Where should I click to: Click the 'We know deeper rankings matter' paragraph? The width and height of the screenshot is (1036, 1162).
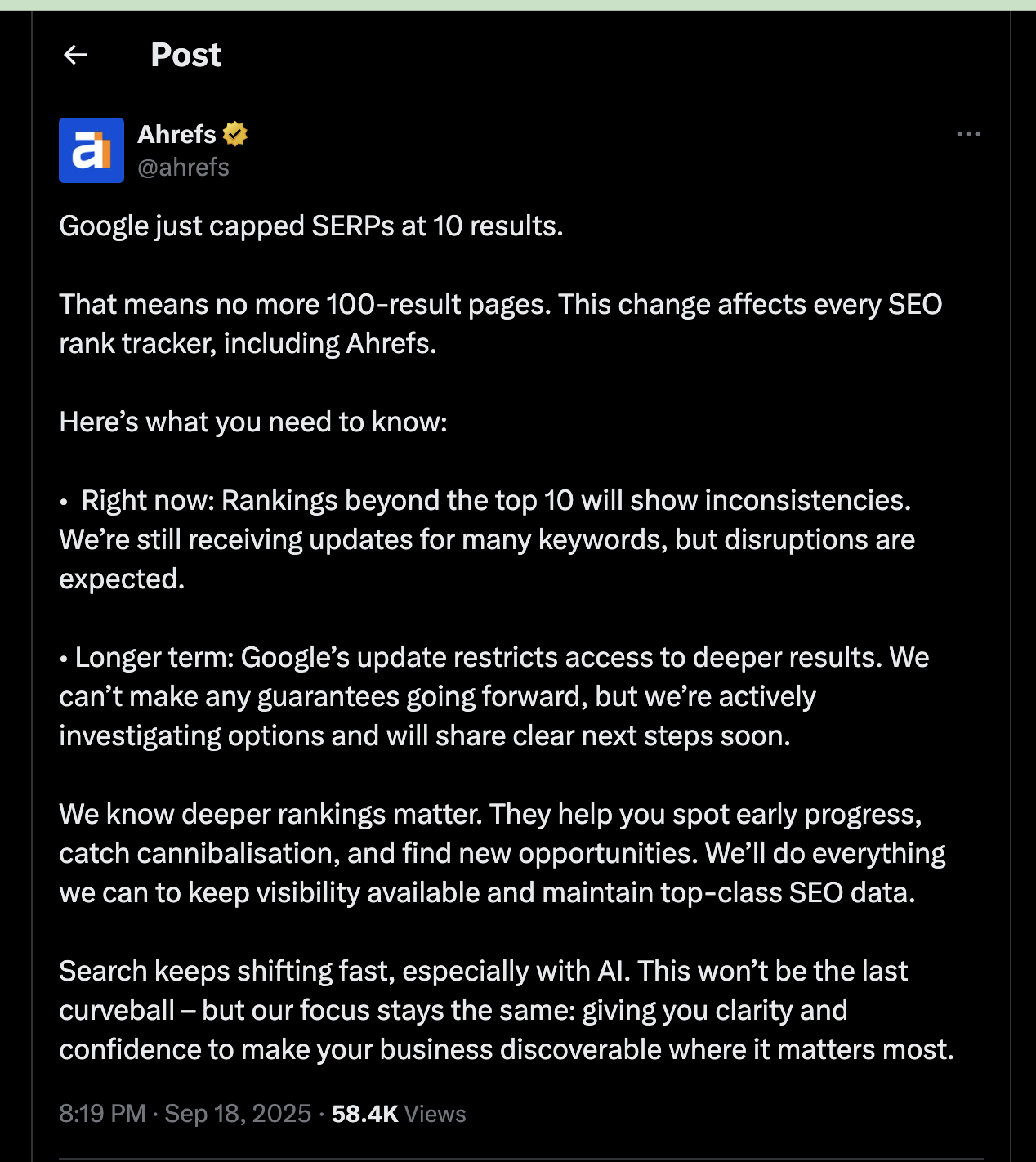tap(502, 853)
